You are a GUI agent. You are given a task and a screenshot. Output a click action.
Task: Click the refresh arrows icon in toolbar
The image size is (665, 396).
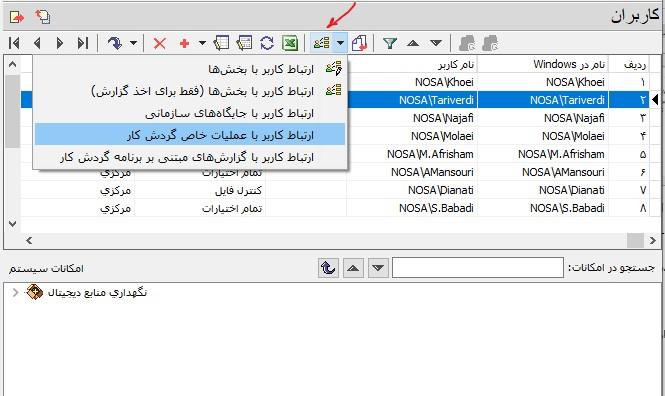267,43
